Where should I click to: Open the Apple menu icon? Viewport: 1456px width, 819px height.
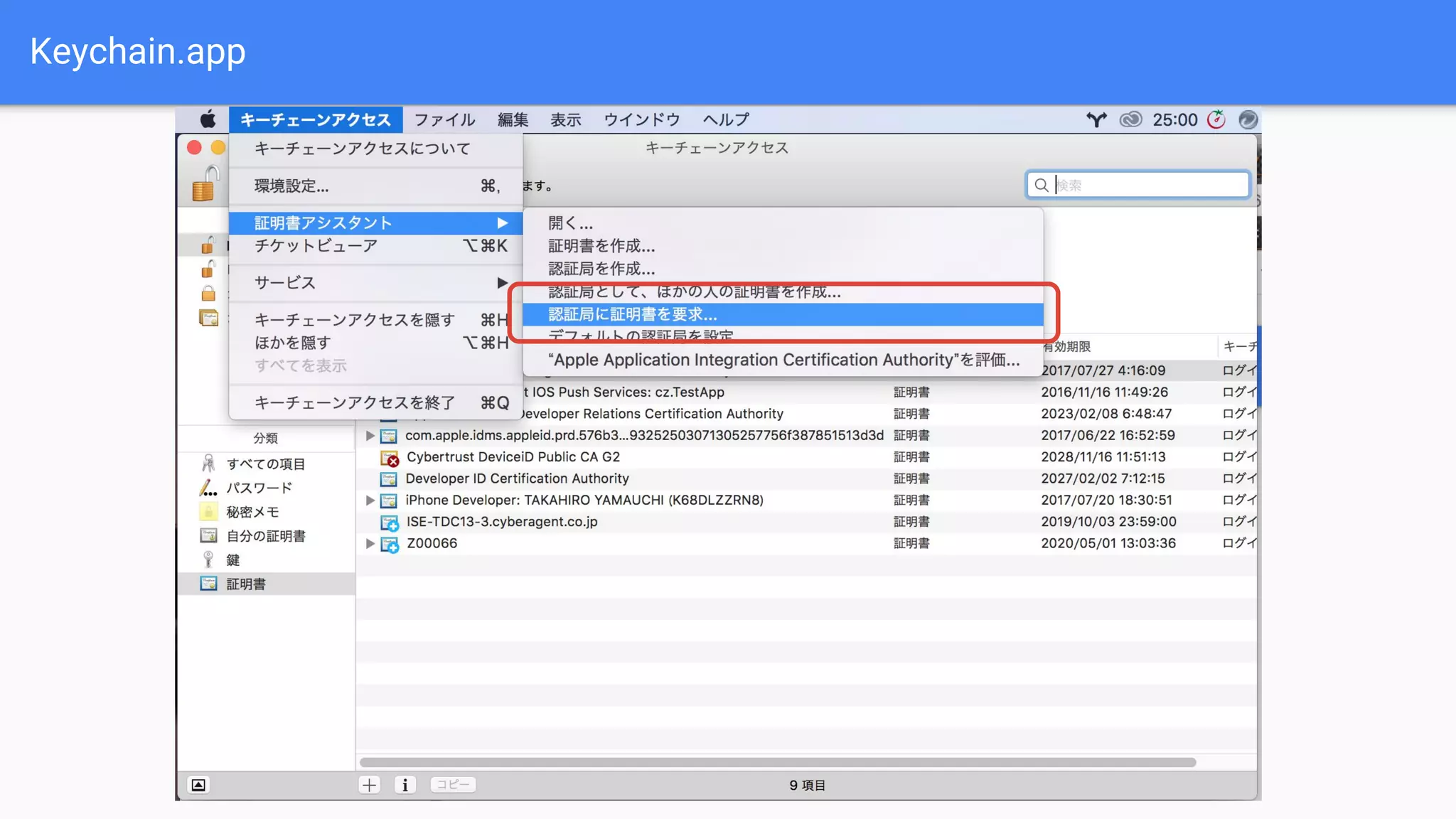(208, 119)
